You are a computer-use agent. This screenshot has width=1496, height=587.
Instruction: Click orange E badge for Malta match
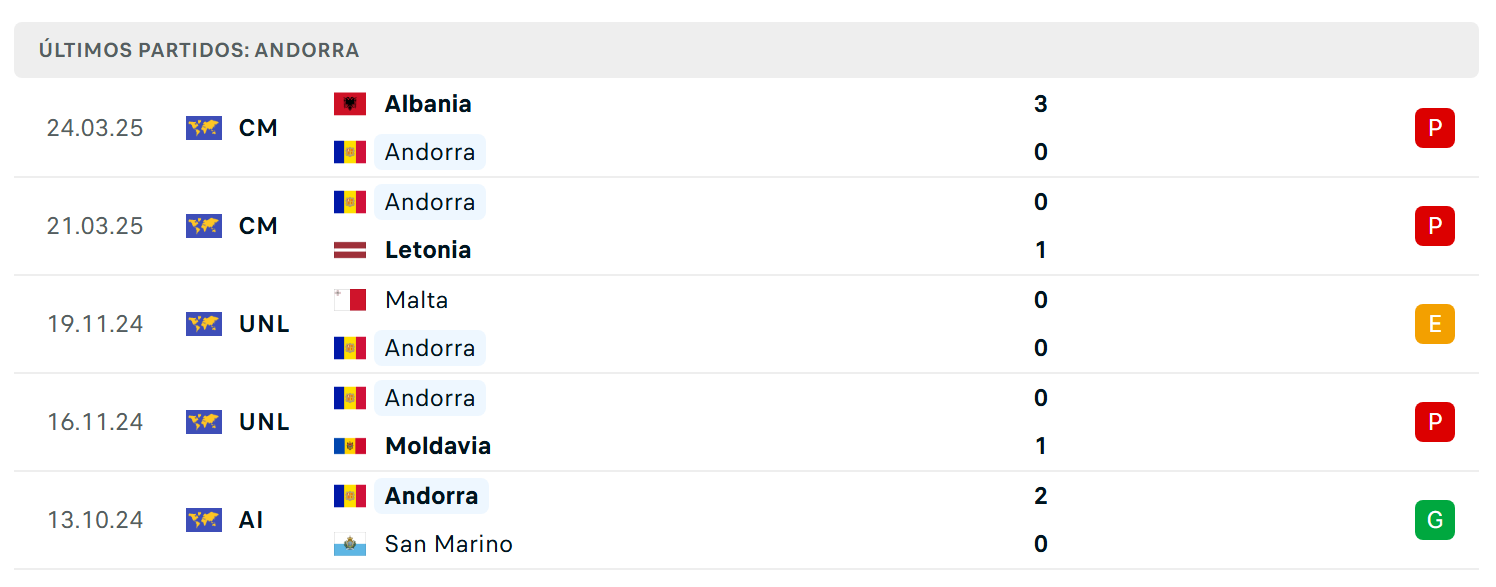(x=1434, y=324)
